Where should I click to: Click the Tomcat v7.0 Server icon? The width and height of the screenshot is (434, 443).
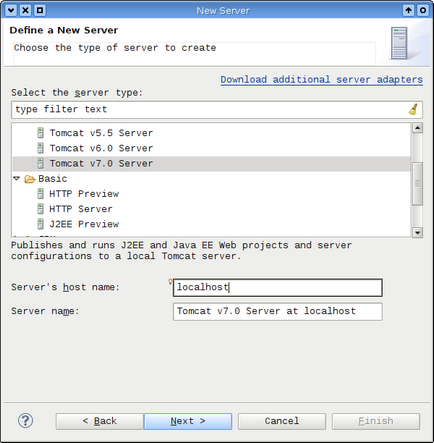(40, 163)
